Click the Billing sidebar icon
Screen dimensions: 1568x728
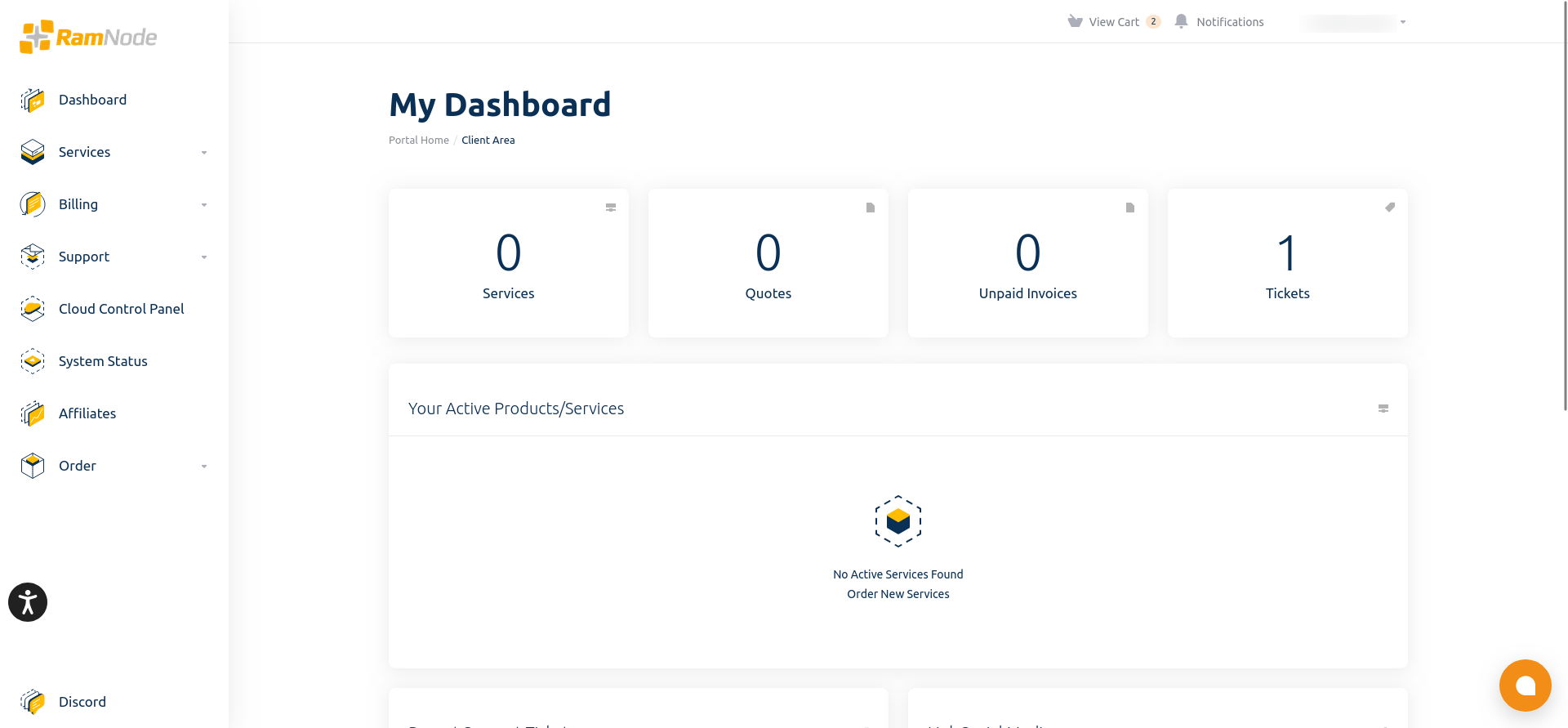pos(33,204)
